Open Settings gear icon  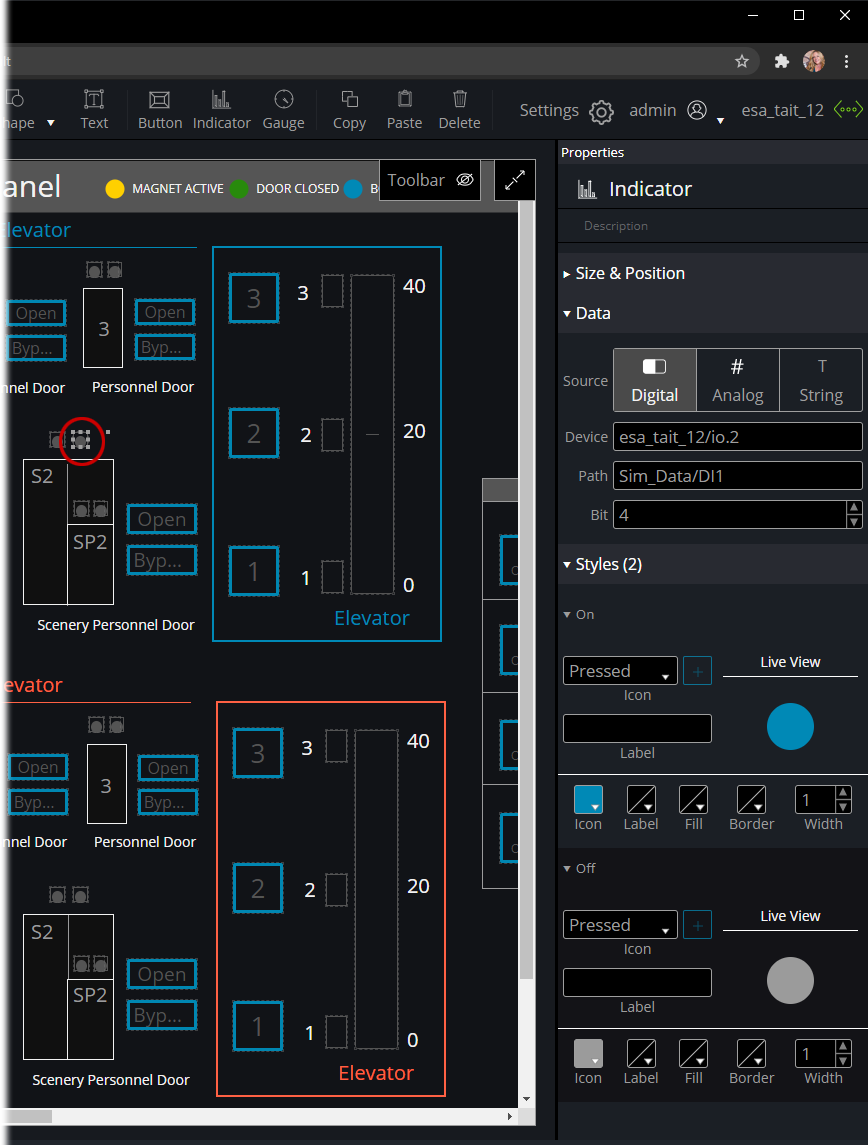(x=602, y=112)
